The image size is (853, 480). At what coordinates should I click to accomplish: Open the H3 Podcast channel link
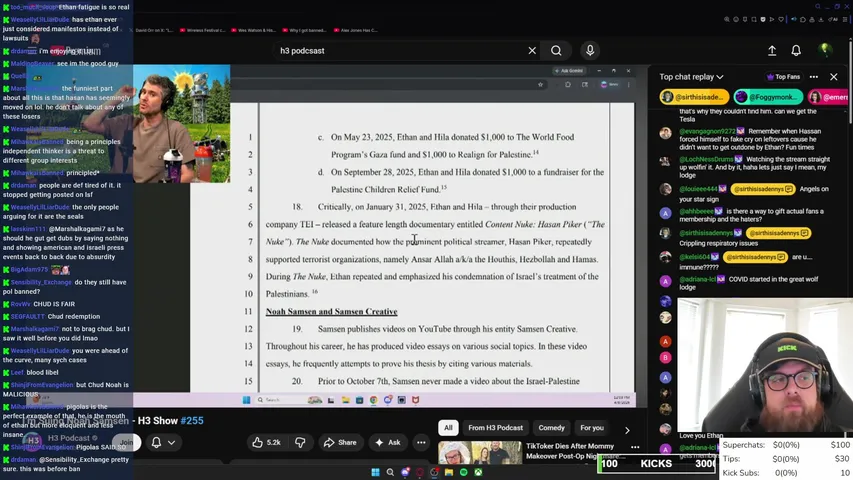tap(69, 438)
